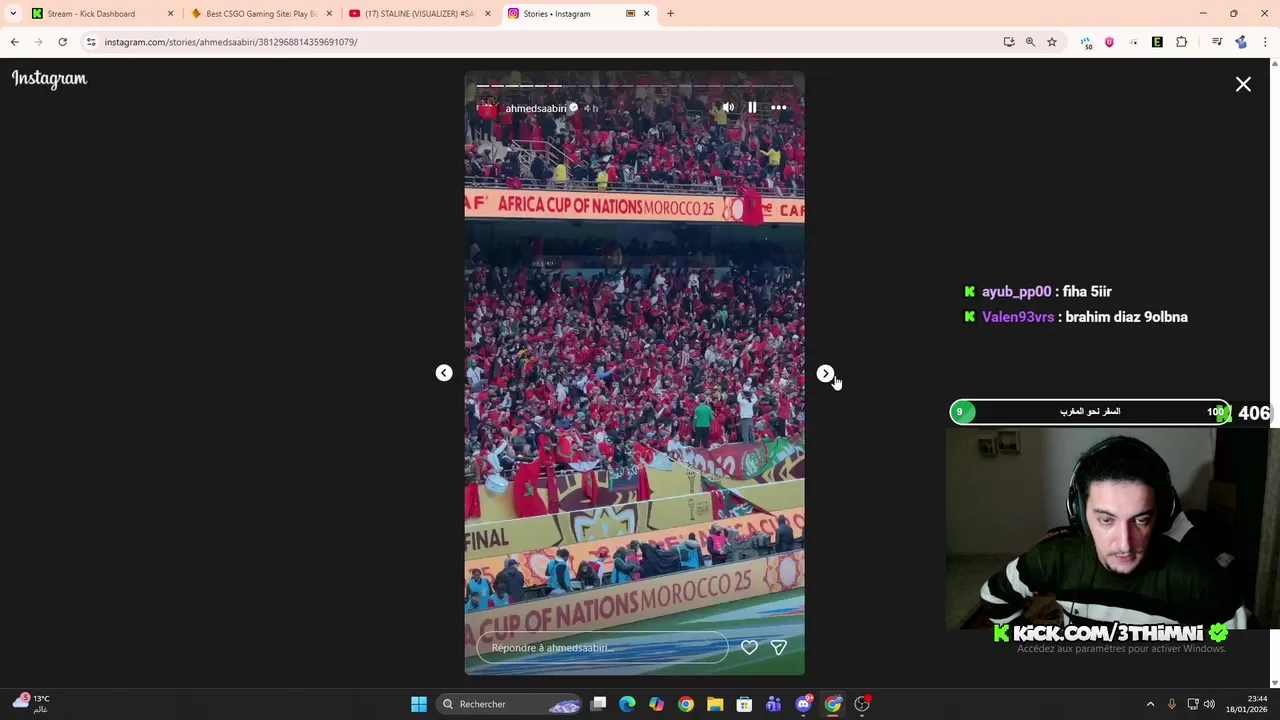1280x720 pixels.
Task: Click the install/cast icon in address bar
Action: click(x=1009, y=42)
